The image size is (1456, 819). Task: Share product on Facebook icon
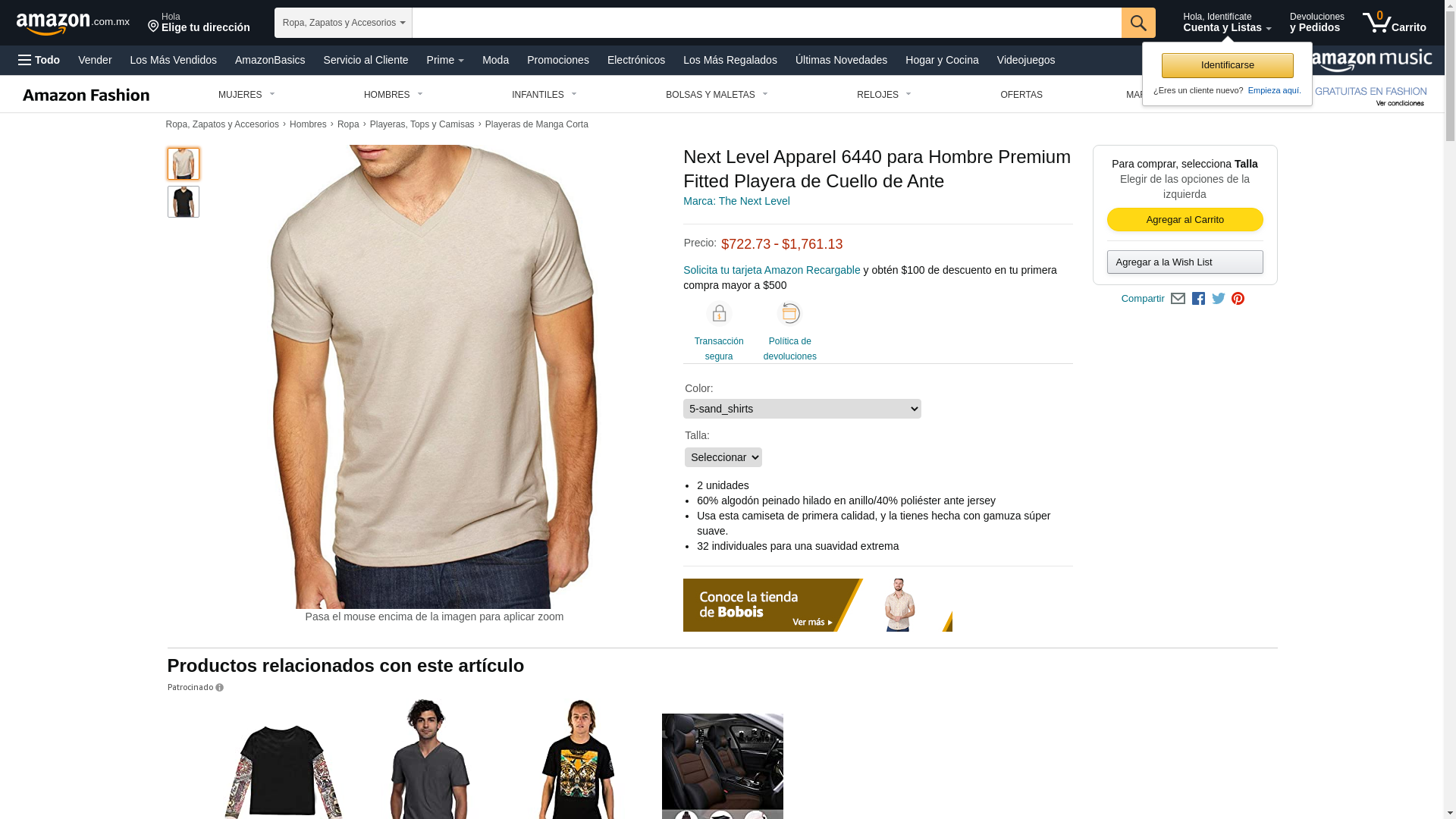click(x=1198, y=299)
